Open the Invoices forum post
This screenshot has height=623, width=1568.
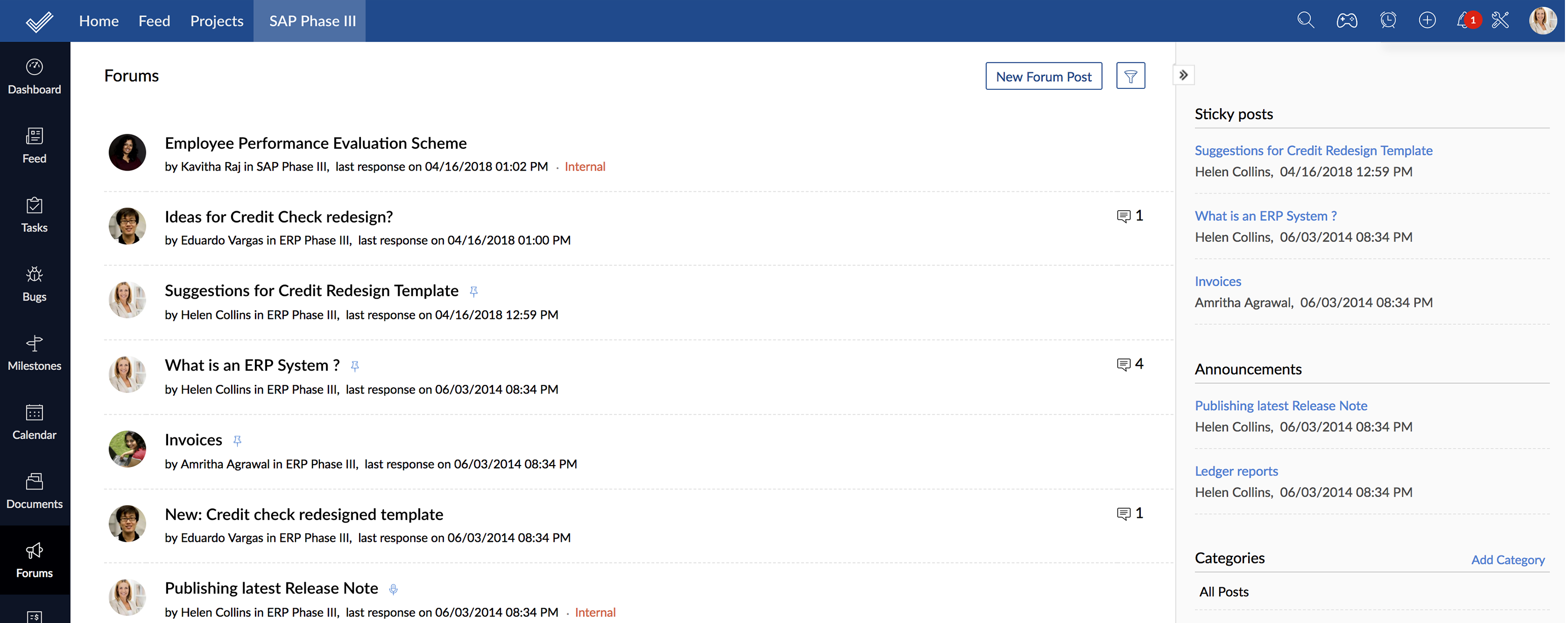coord(193,440)
